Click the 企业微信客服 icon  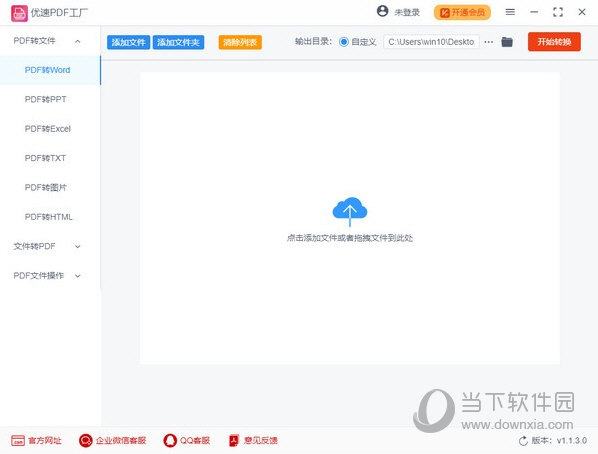click(85, 441)
